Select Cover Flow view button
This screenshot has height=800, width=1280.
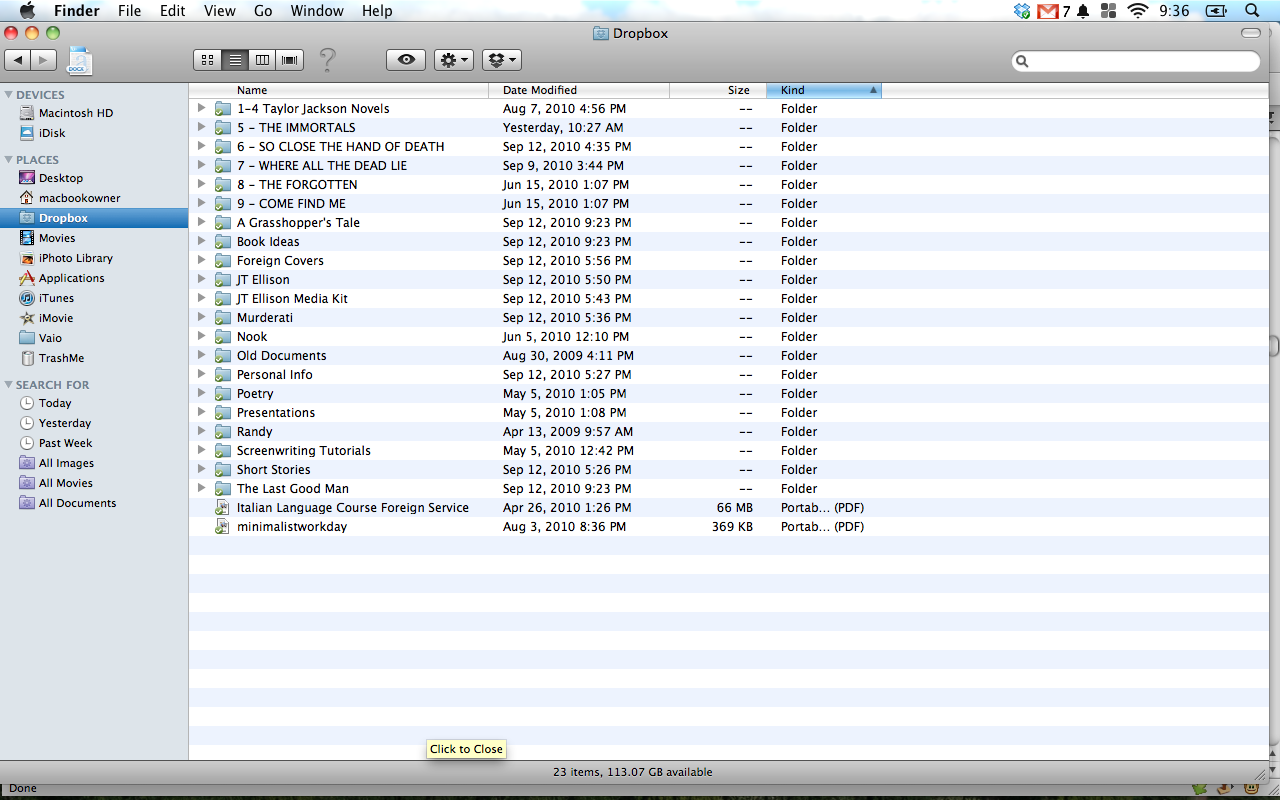[x=290, y=60]
